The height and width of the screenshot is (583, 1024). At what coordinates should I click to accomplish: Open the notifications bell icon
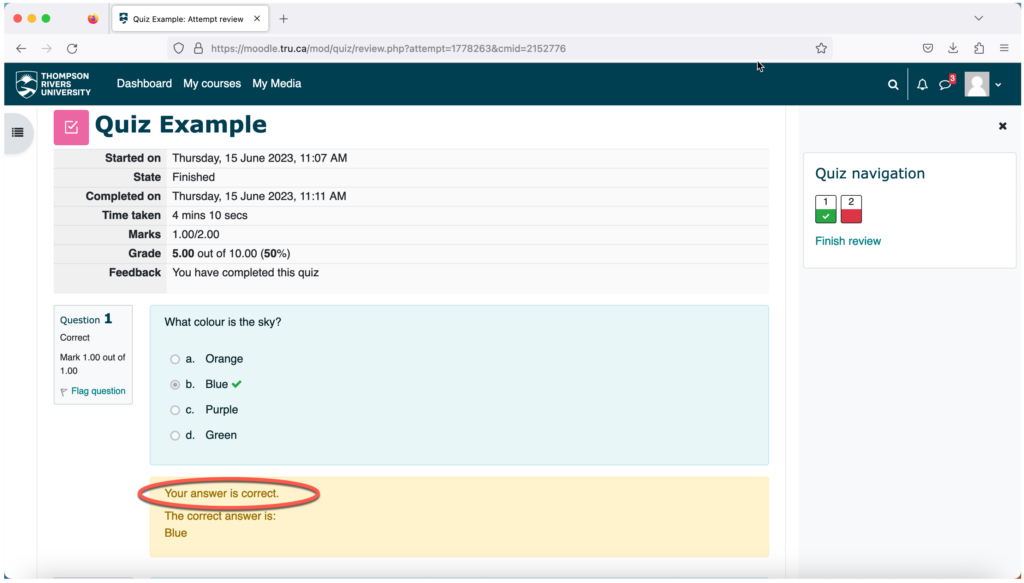click(922, 85)
